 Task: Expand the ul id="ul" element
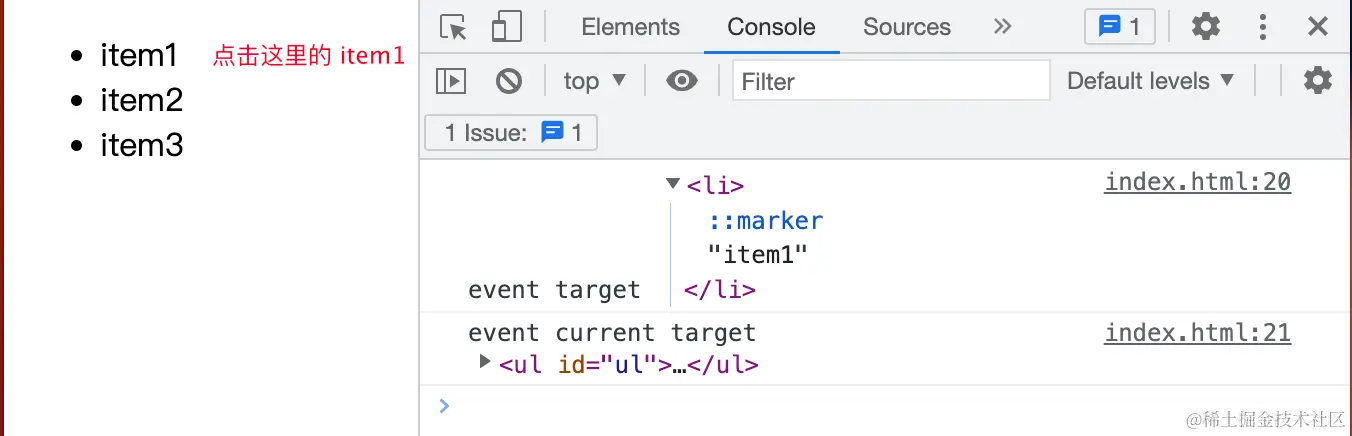485,362
